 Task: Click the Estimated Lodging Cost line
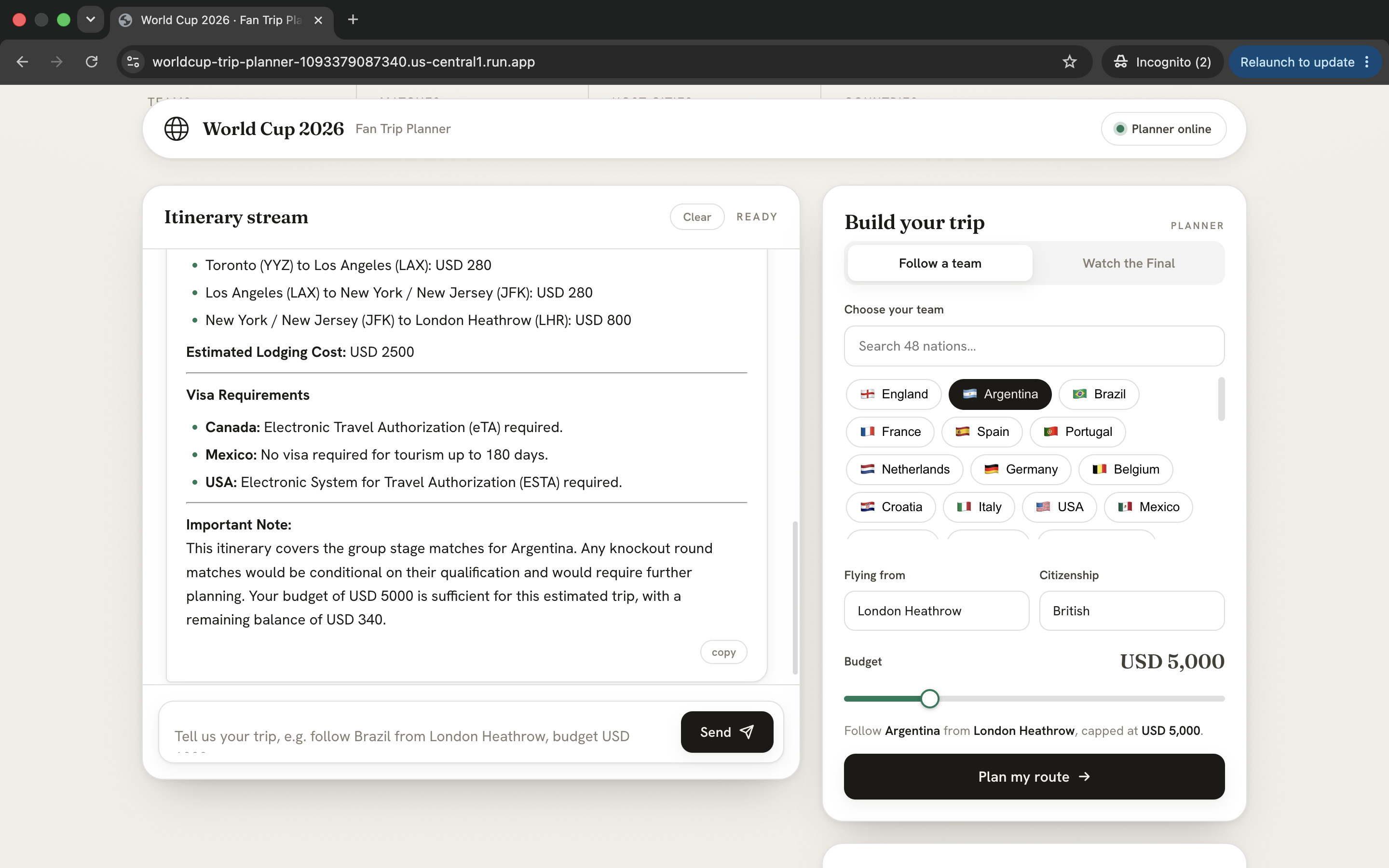pyautogui.click(x=300, y=352)
